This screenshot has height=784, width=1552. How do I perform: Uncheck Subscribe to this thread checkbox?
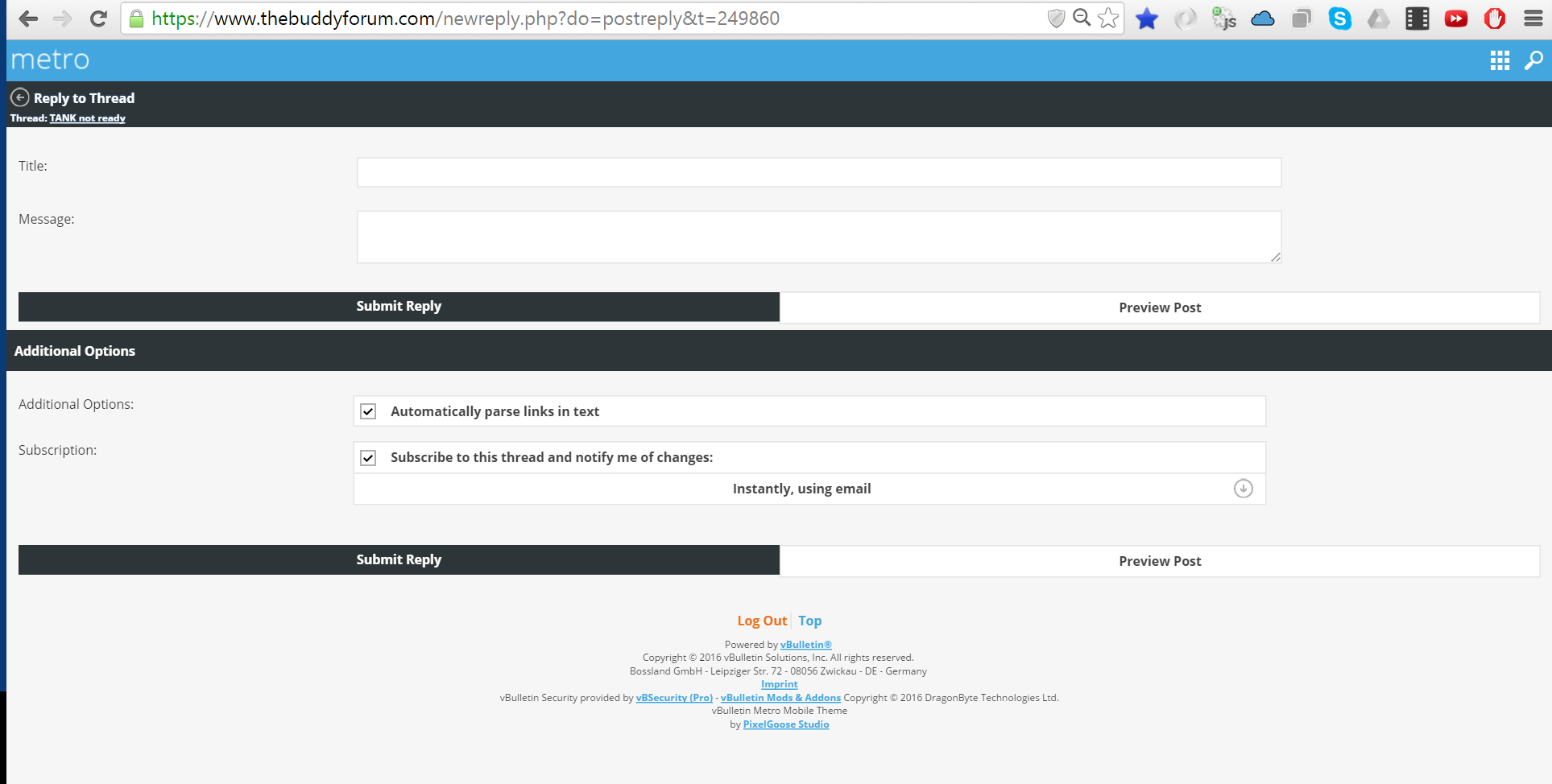pos(368,458)
